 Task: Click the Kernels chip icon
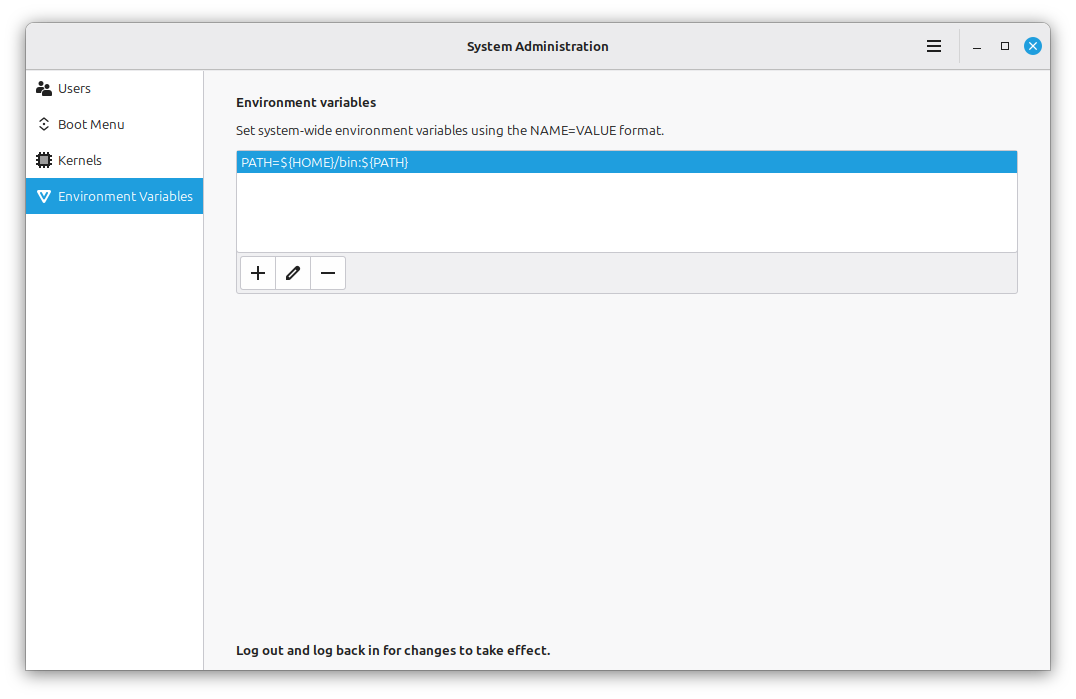click(x=44, y=161)
